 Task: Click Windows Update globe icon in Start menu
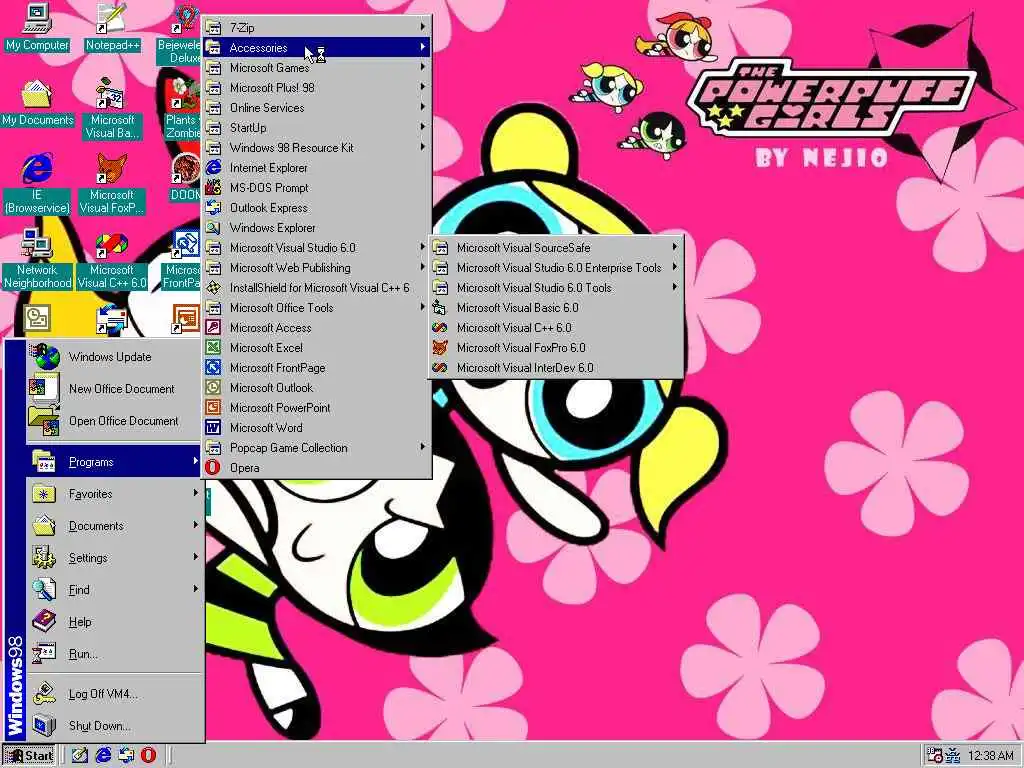[x=46, y=357]
